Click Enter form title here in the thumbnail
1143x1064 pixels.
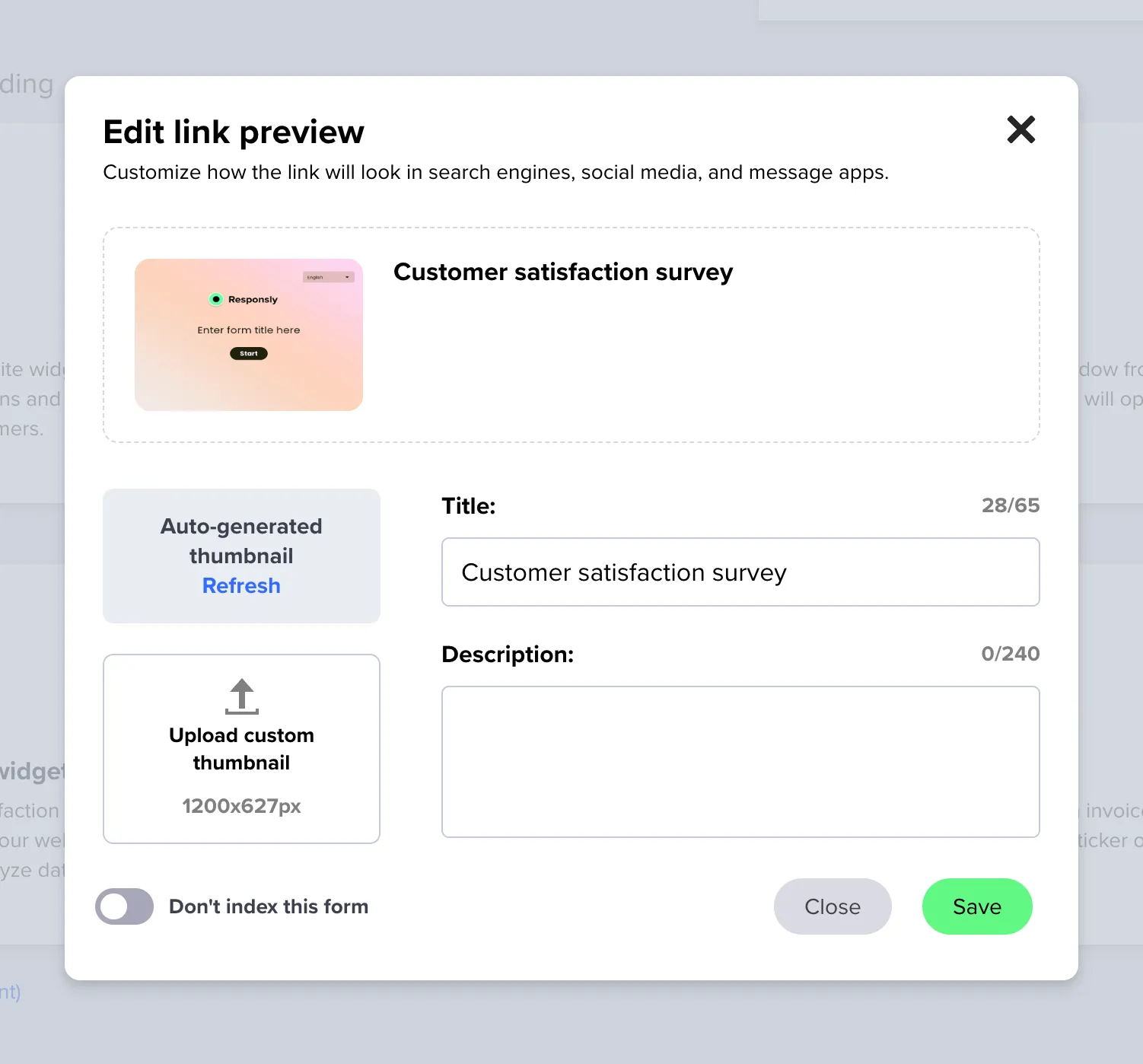248,330
